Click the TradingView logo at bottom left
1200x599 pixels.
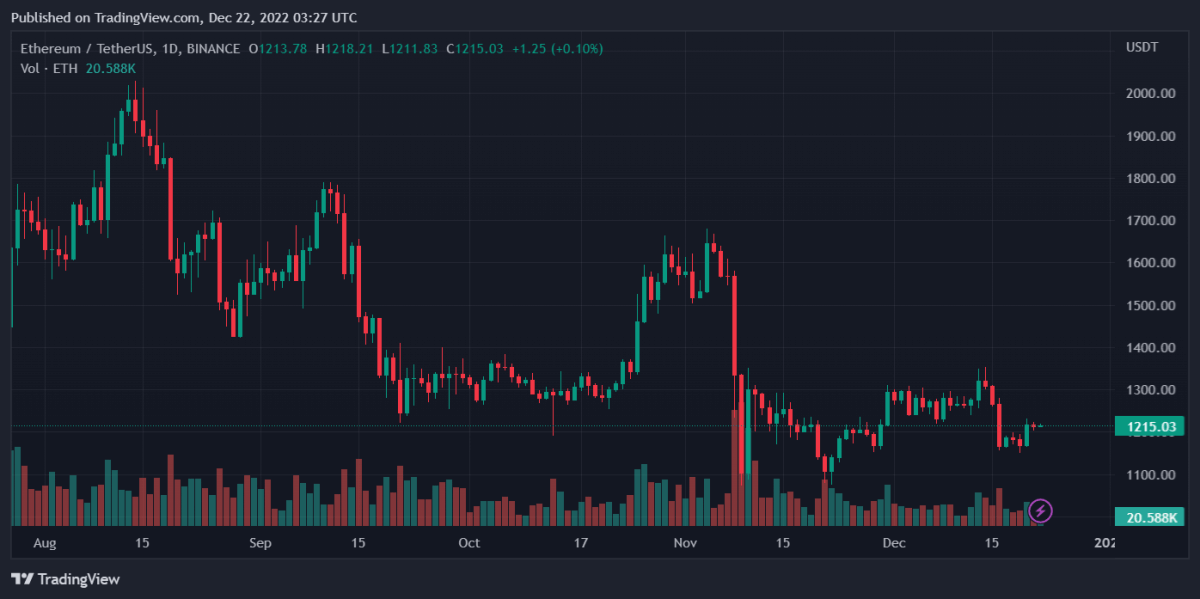[x=65, y=579]
